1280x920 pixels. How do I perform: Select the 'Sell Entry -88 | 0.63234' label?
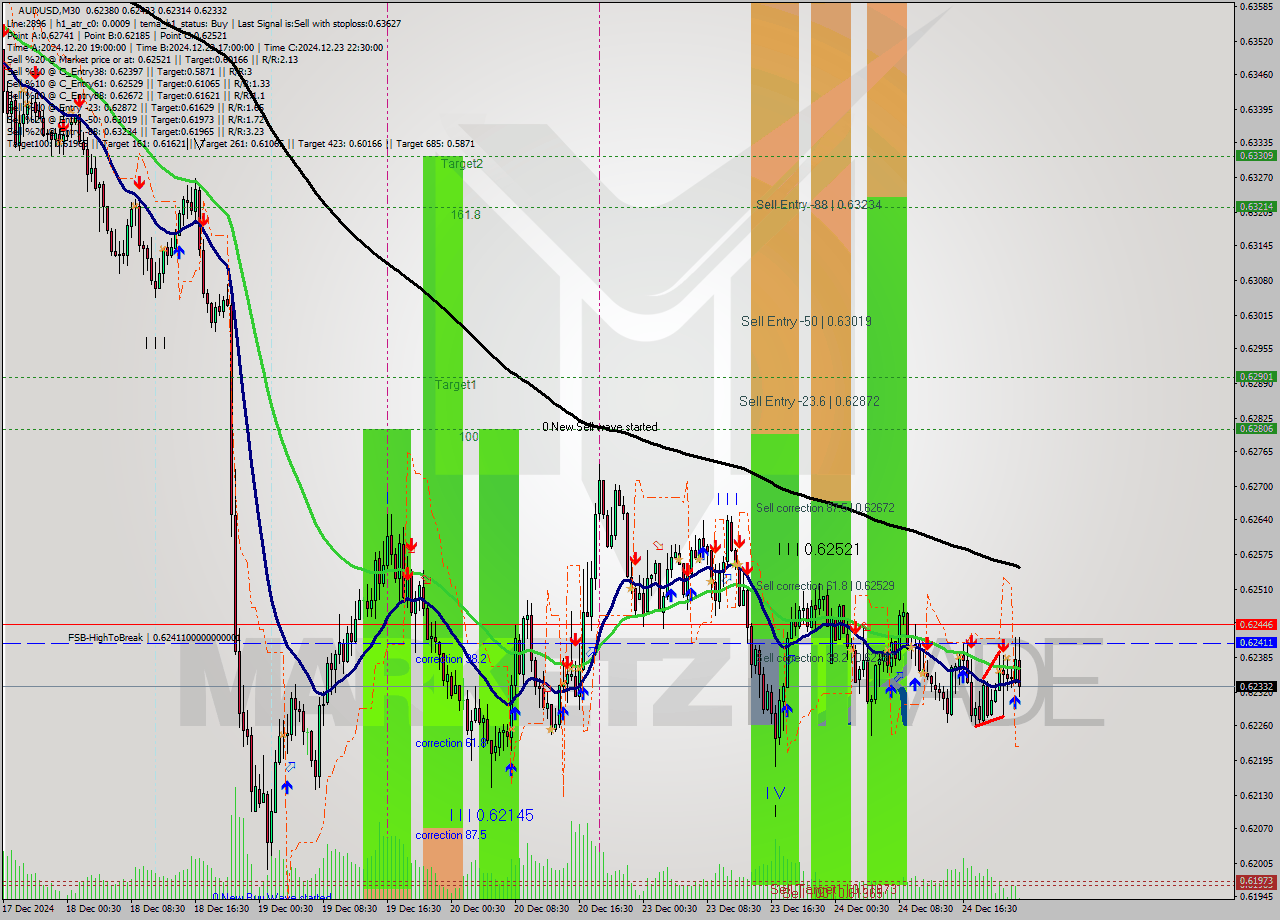pos(819,204)
